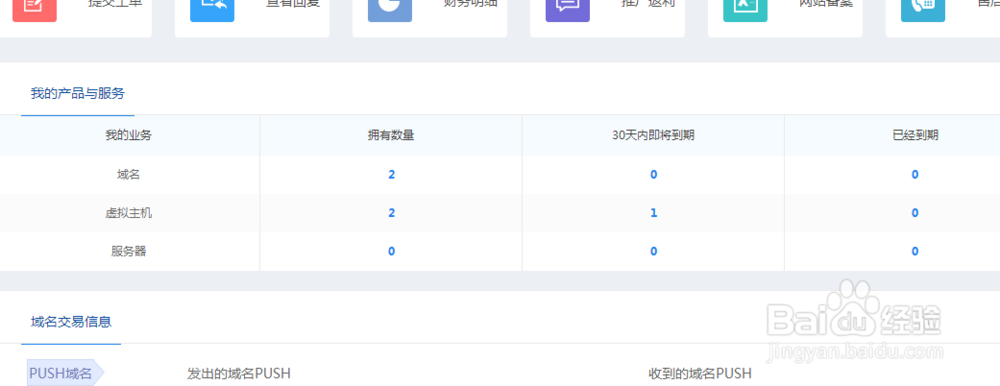Select the 我的产品与服务 tab
The height and width of the screenshot is (386, 1000).
coord(78,94)
